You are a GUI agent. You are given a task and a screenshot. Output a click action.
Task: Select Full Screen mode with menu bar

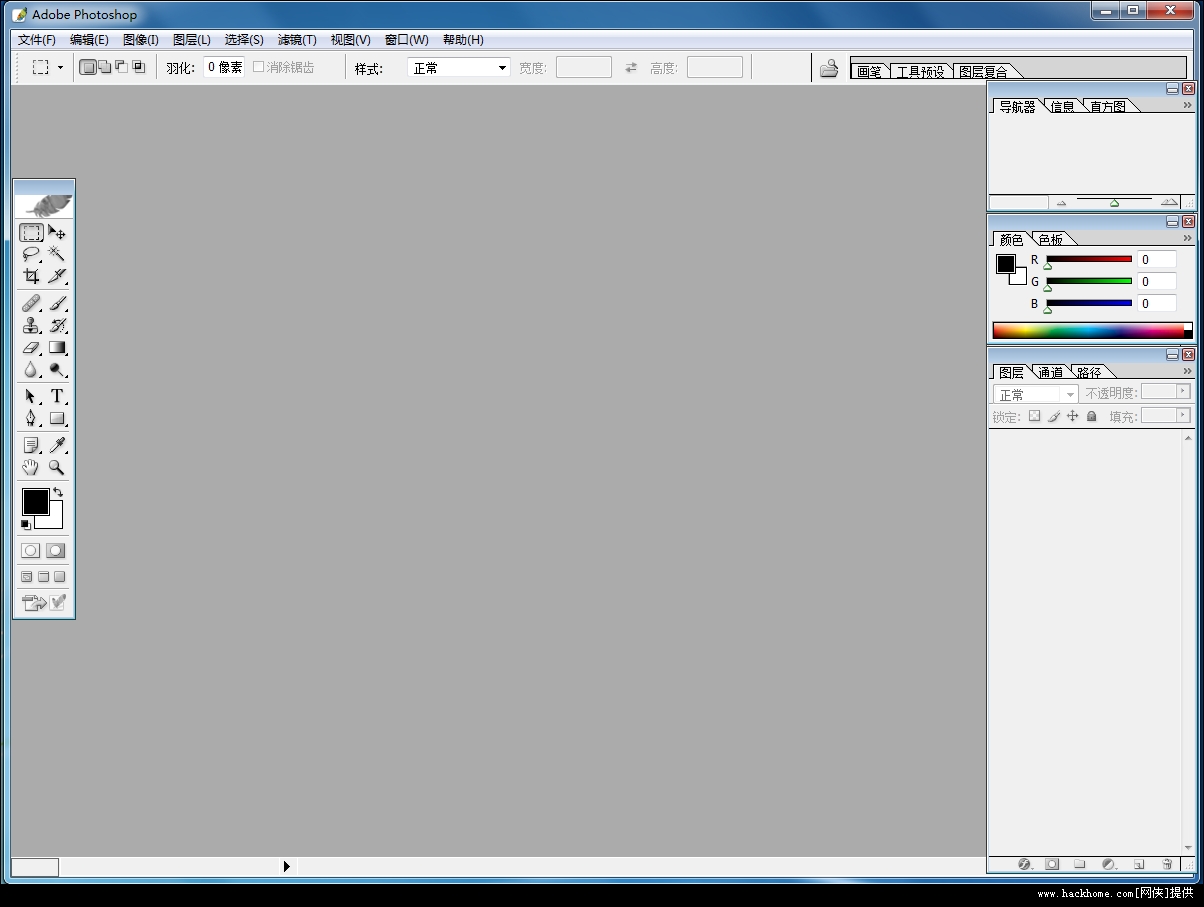point(43,577)
